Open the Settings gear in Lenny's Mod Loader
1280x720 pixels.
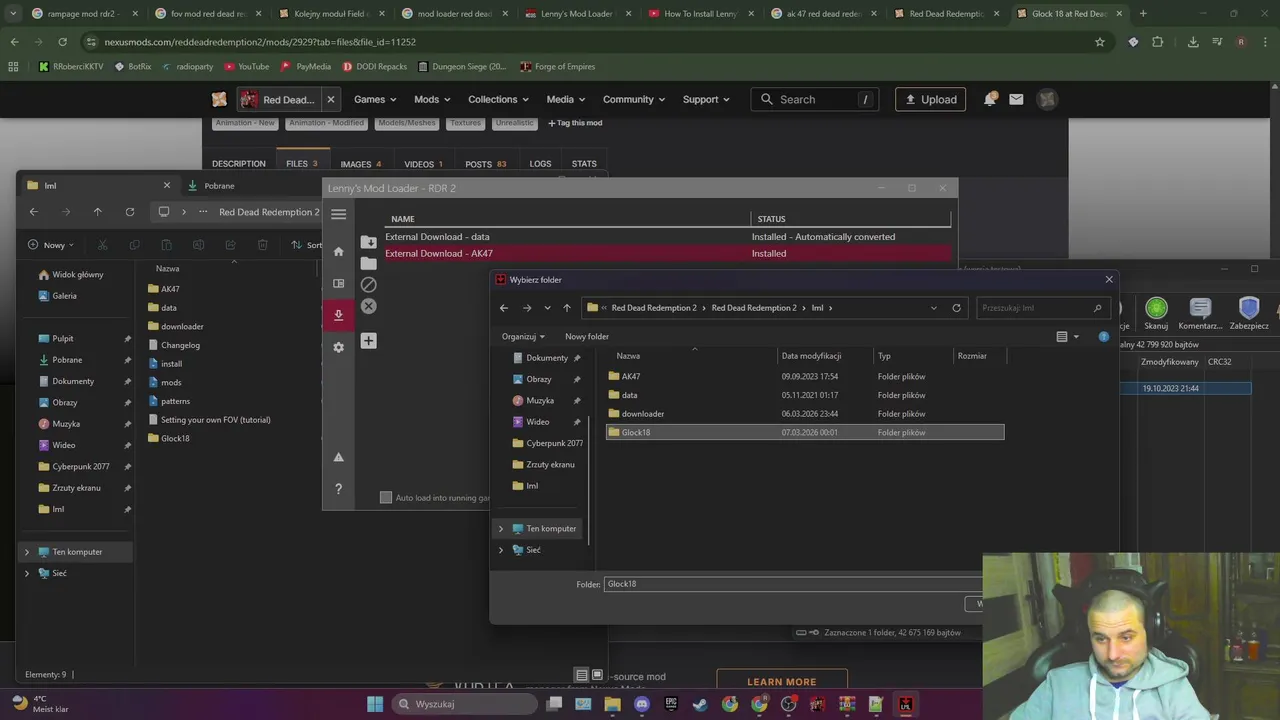point(338,347)
